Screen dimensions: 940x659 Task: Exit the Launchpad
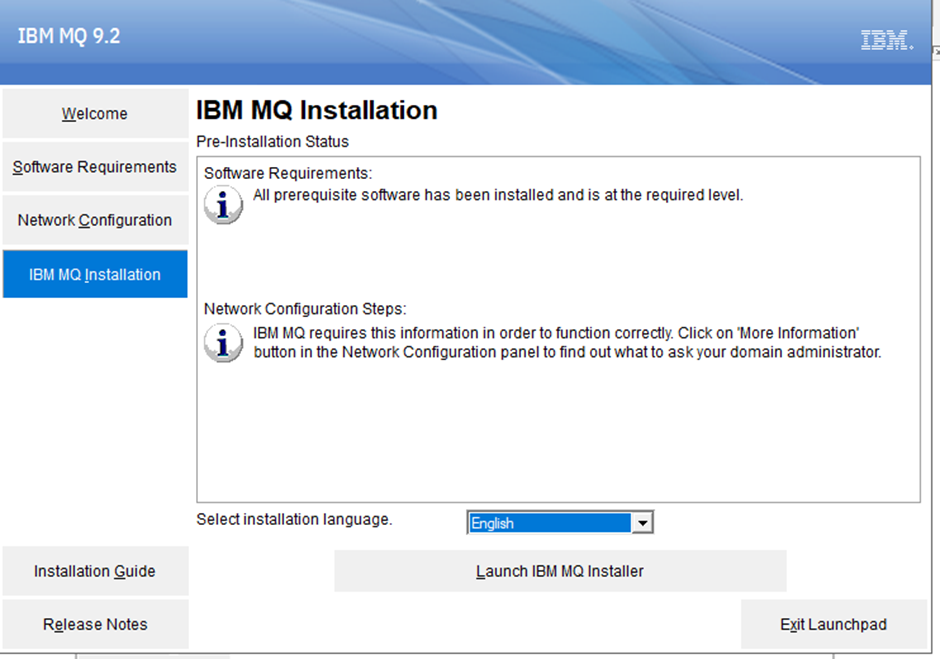point(833,624)
